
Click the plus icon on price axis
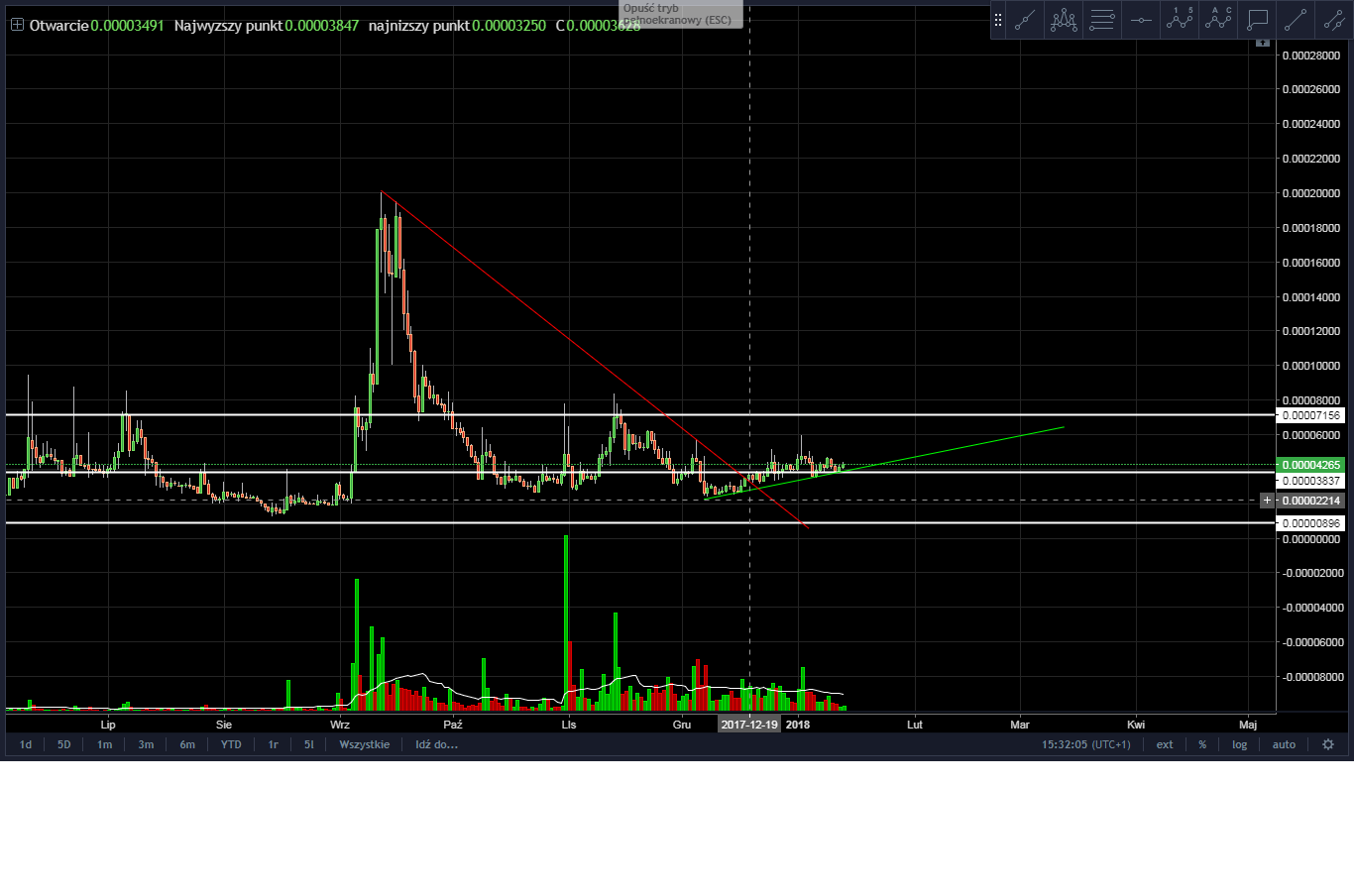[x=1267, y=501]
